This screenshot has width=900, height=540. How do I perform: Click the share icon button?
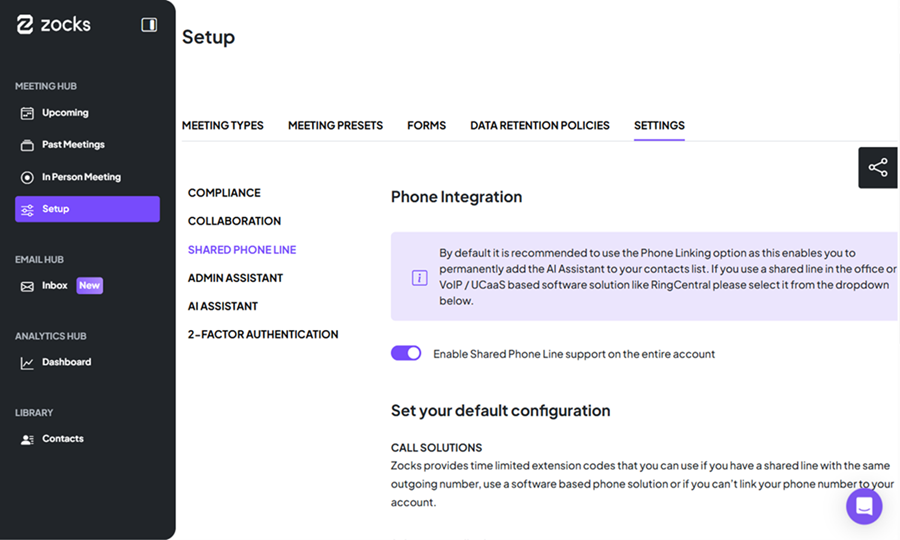pos(878,168)
